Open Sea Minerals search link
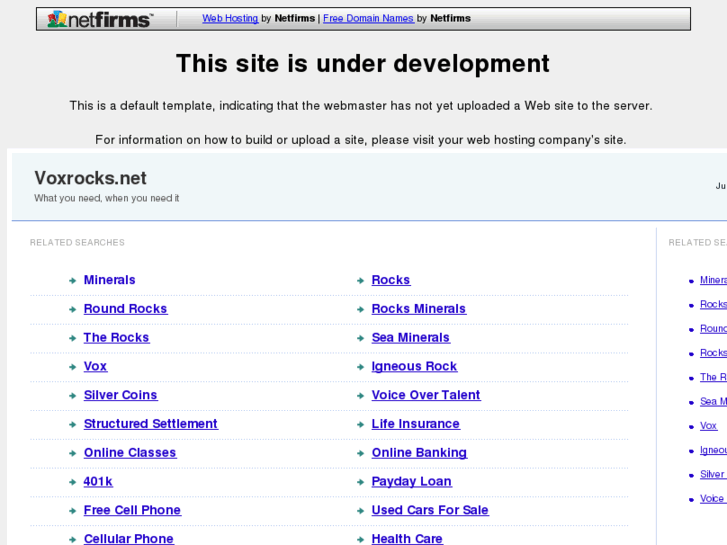The width and height of the screenshot is (727, 545). (411, 337)
